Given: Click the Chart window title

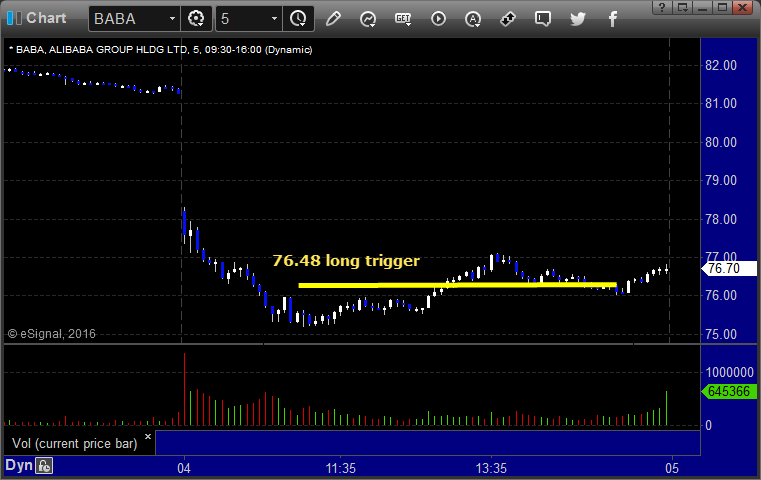Looking at the screenshot, I should coord(46,18).
